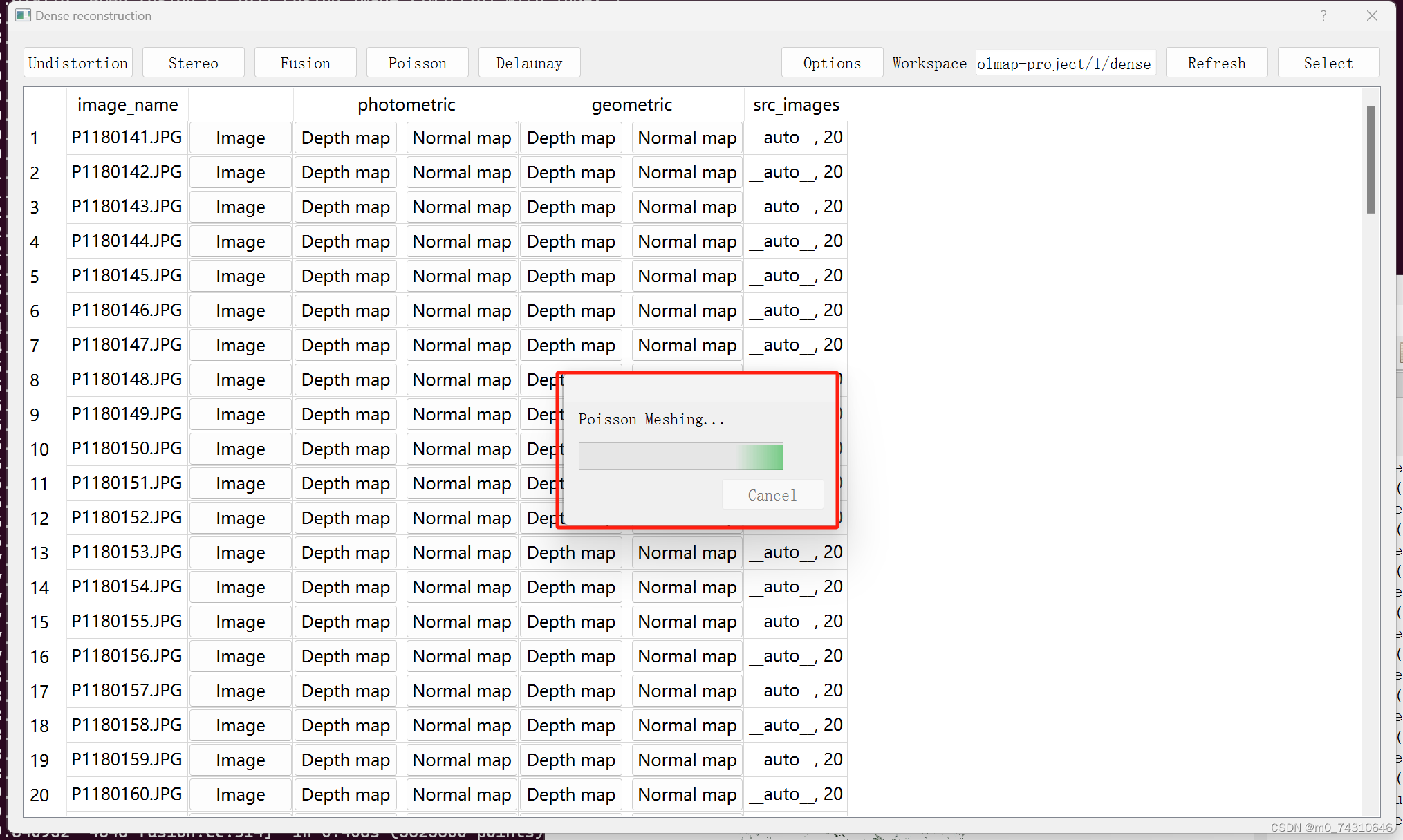The width and height of the screenshot is (1403, 840).
Task: Refresh the workspace listing
Action: point(1216,63)
